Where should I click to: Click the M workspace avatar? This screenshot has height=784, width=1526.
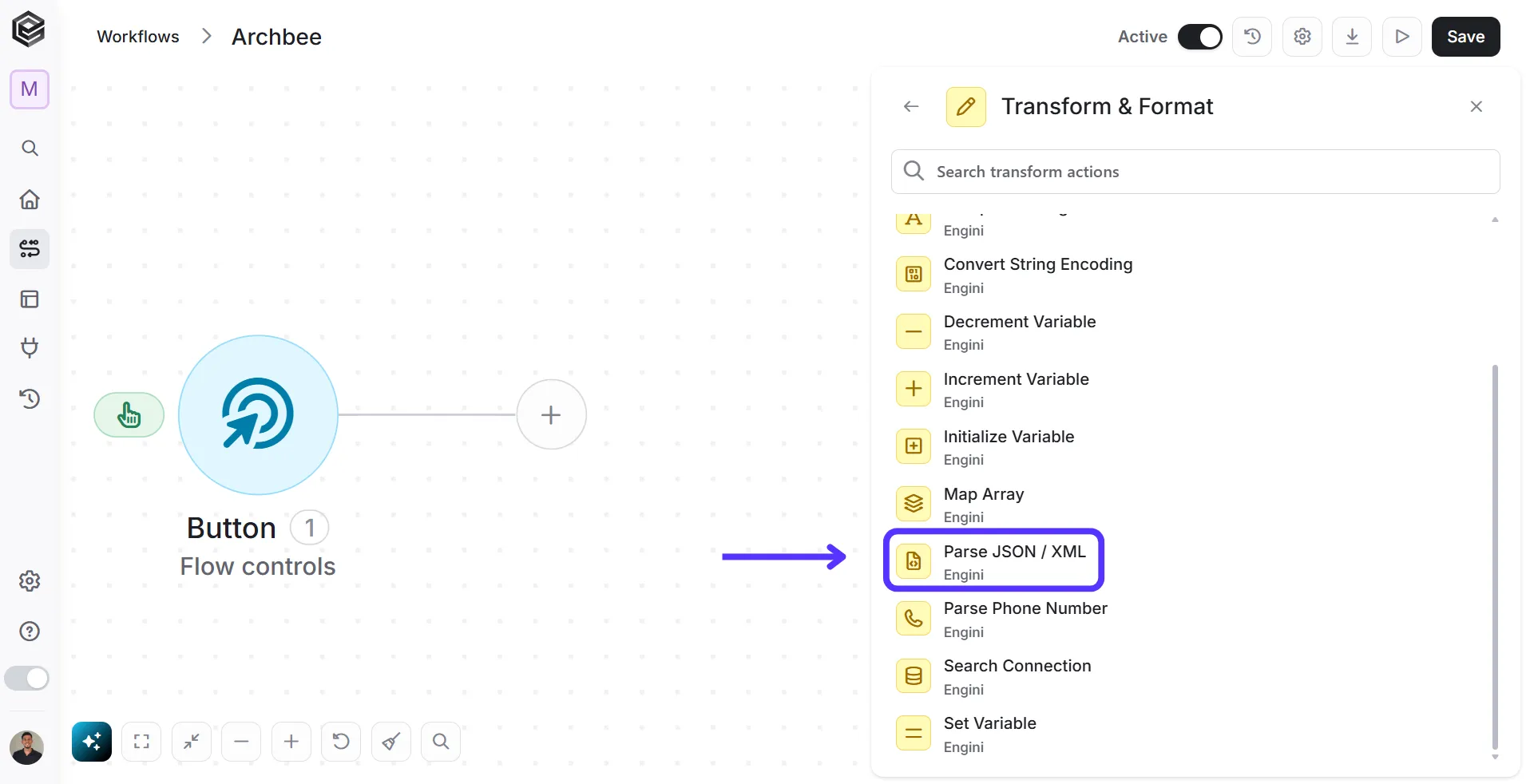pos(30,89)
